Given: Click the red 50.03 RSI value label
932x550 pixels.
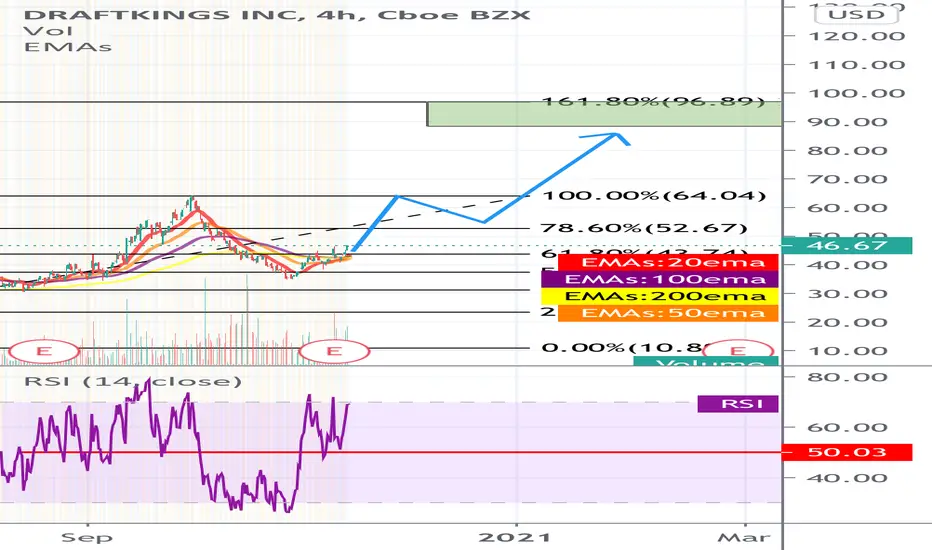Looking at the screenshot, I should [847, 452].
